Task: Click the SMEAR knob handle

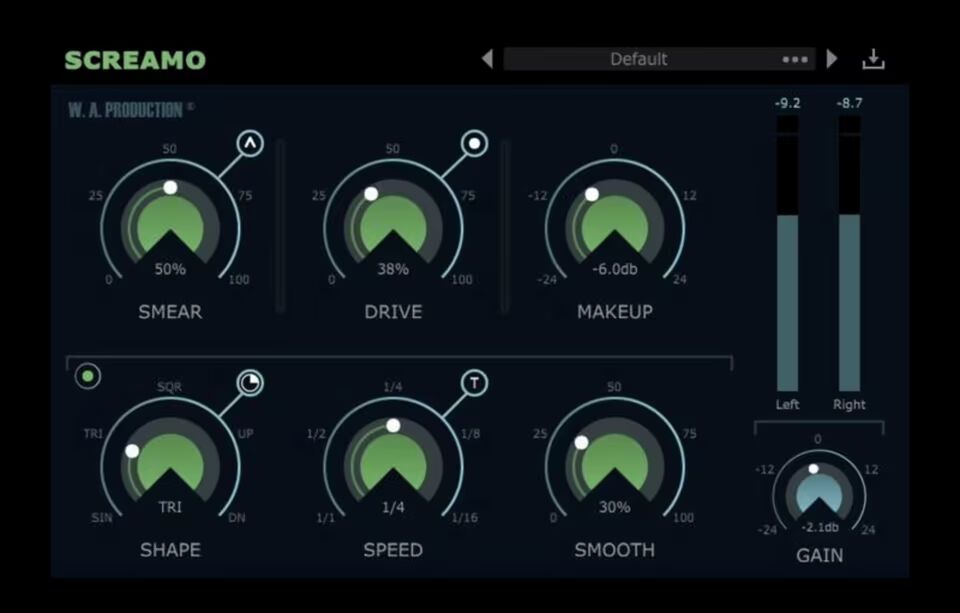Action: 170,187
